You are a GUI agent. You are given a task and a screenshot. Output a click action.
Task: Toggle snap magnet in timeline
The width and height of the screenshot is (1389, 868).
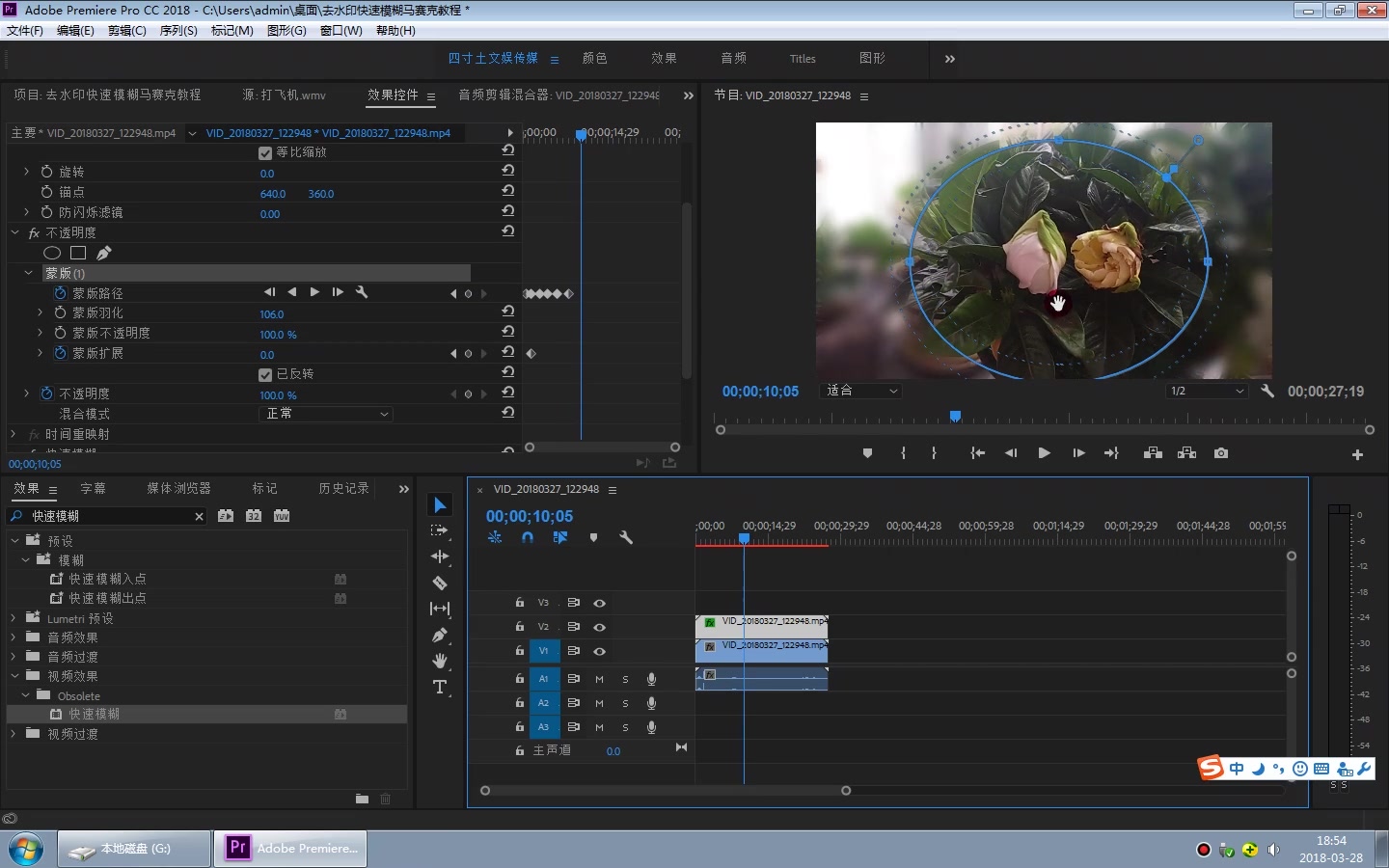(528, 537)
